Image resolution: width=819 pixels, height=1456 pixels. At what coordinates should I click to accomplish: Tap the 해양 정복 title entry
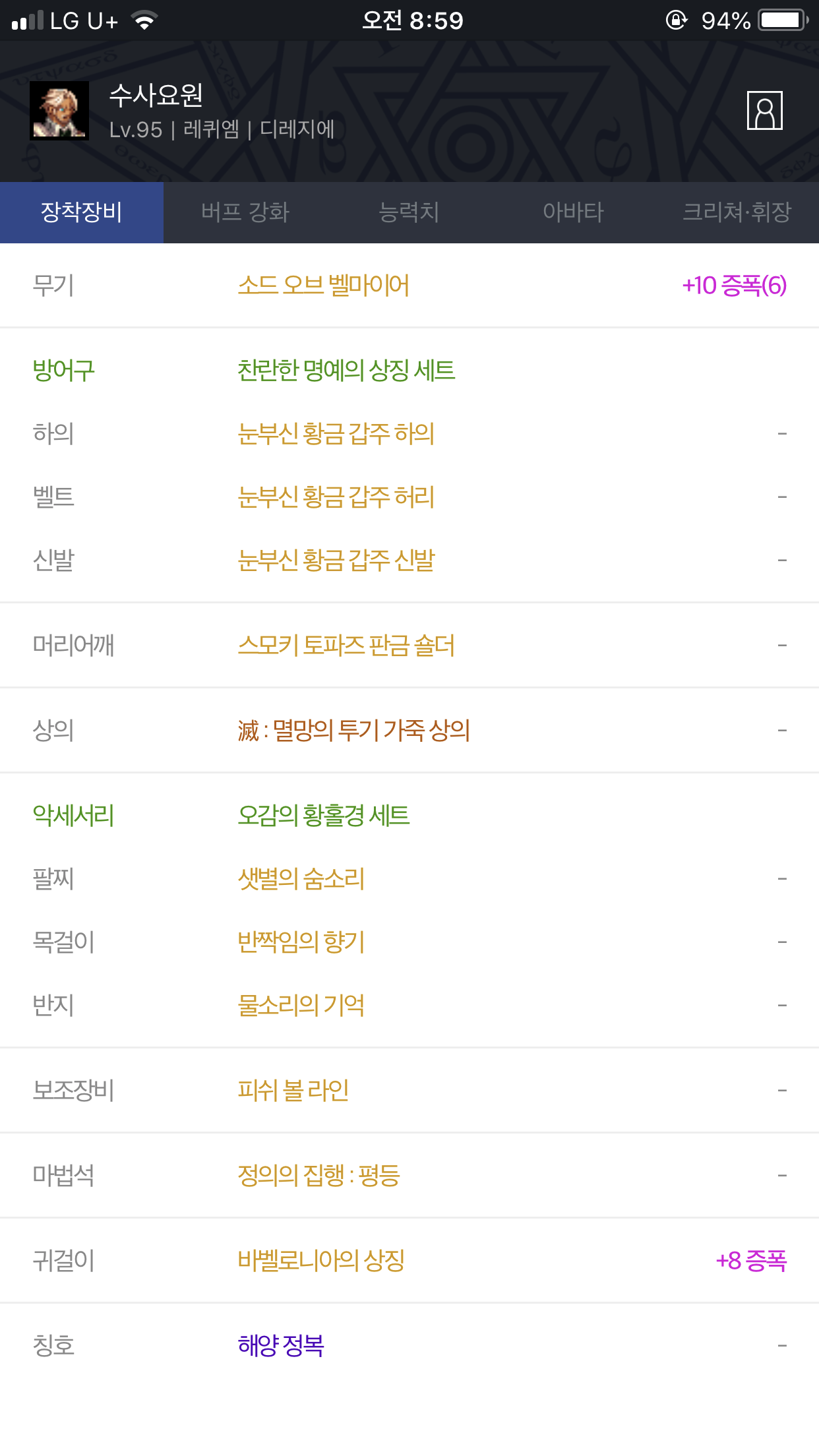pyautogui.click(x=281, y=1346)
